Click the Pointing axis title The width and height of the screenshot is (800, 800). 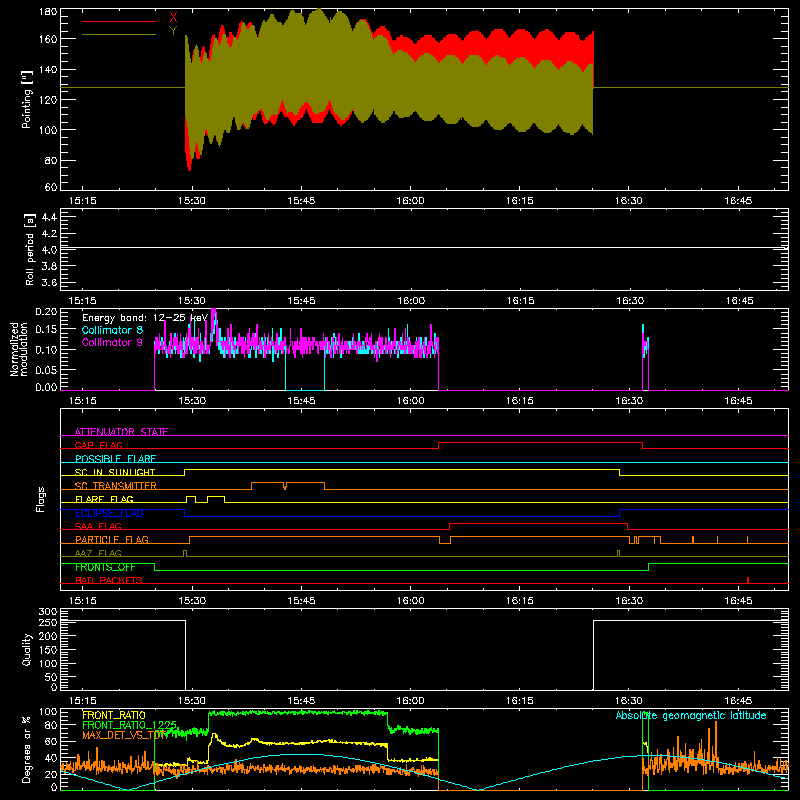coord(27,99)
